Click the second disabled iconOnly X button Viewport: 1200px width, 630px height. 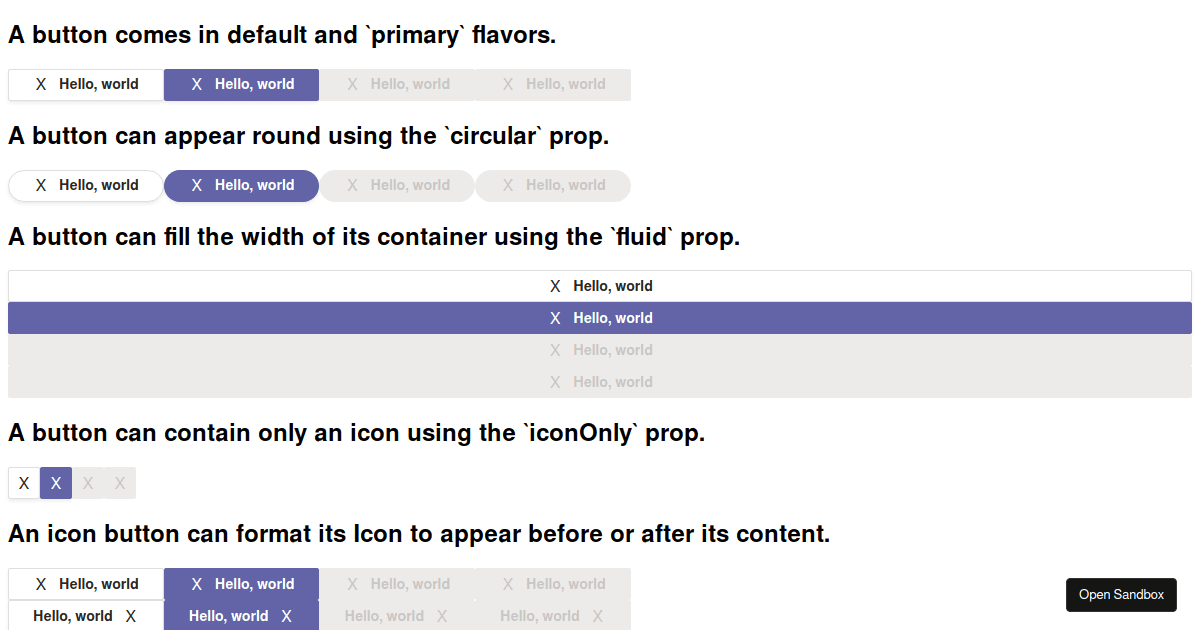click(x=119, y=483)
